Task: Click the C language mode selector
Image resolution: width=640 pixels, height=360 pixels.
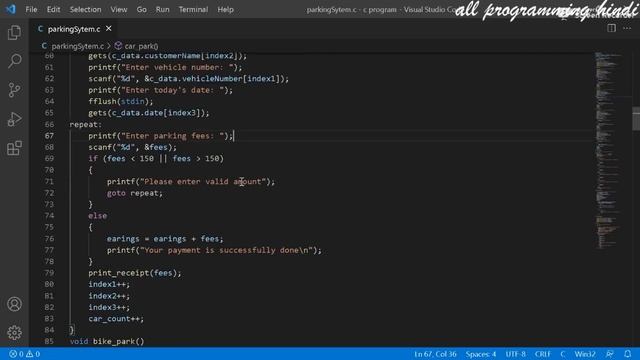Action: click(563, 354)
